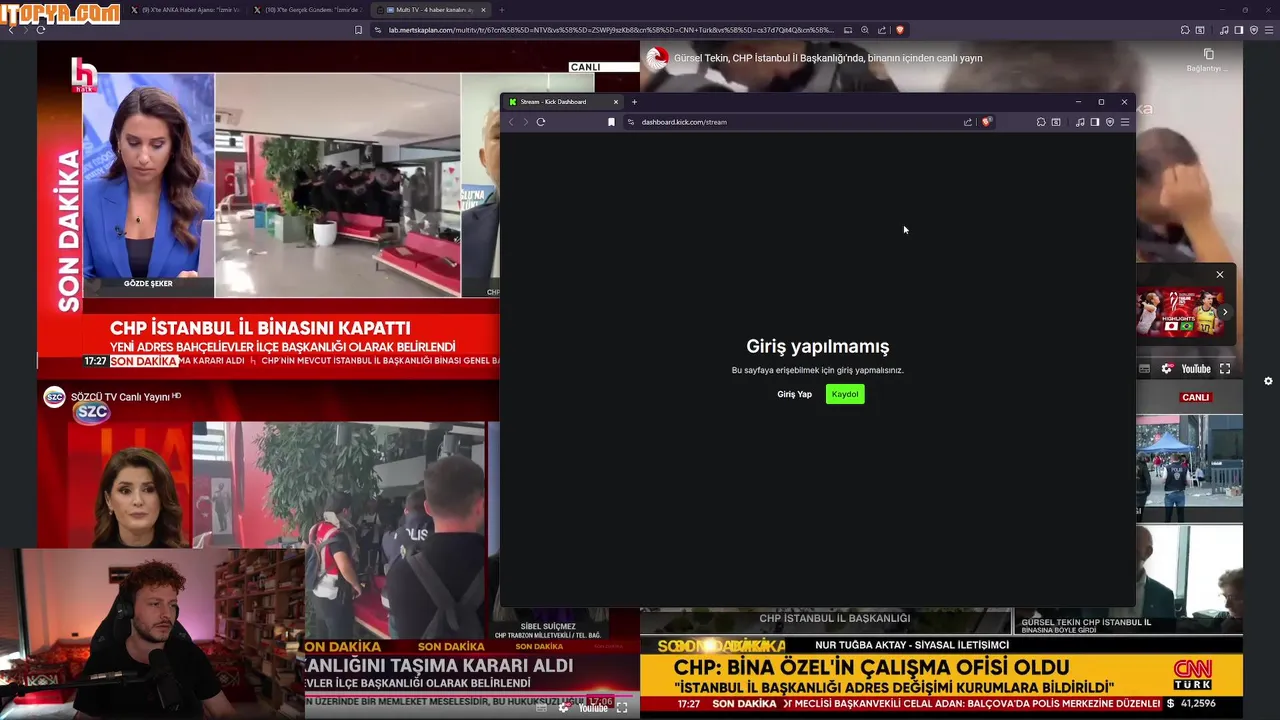The width and height of the screenshot is (1280, 720).
Task: Copy link via Bağlantıyı icon on video
Action: 1207,60
